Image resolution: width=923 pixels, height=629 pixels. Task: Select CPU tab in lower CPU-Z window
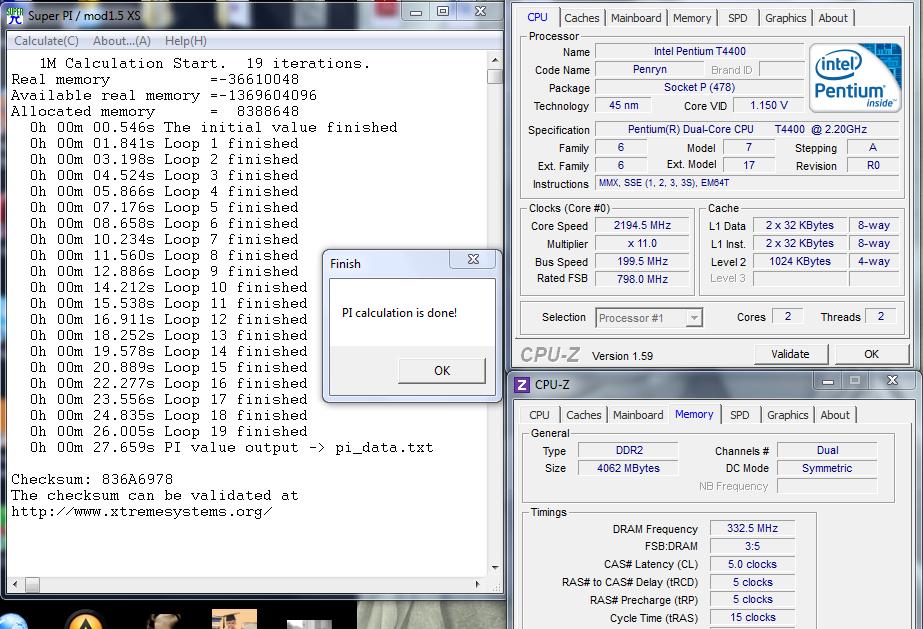[539, 415]
